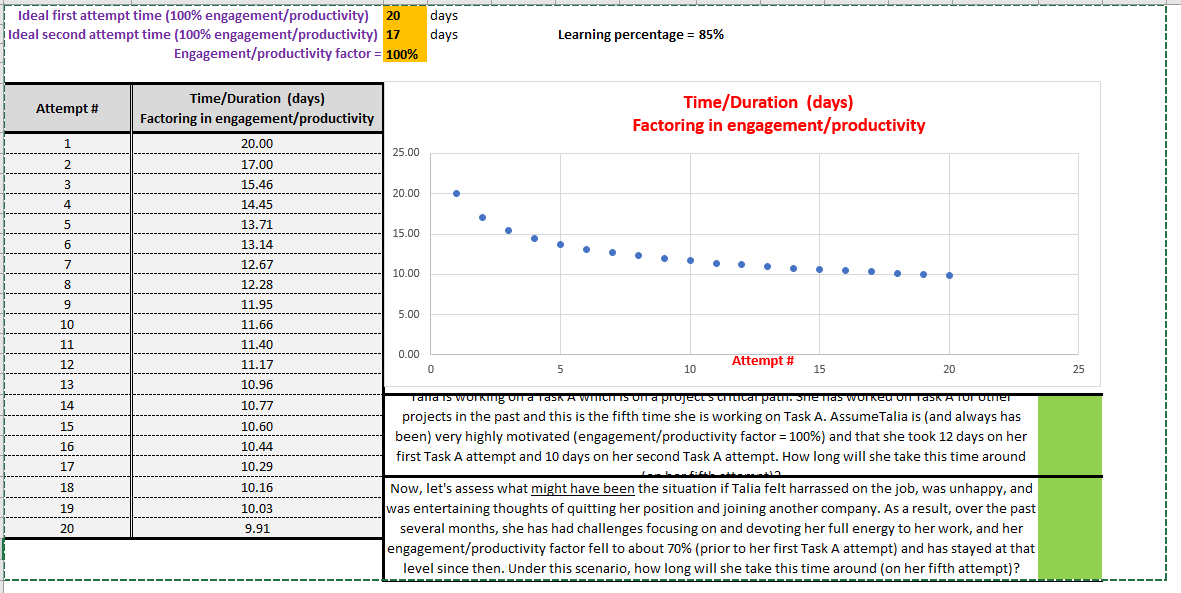The image size is (1181, 593).
Task: Select green answer cell for the 70% scenario question
Action: point(1070,529)
